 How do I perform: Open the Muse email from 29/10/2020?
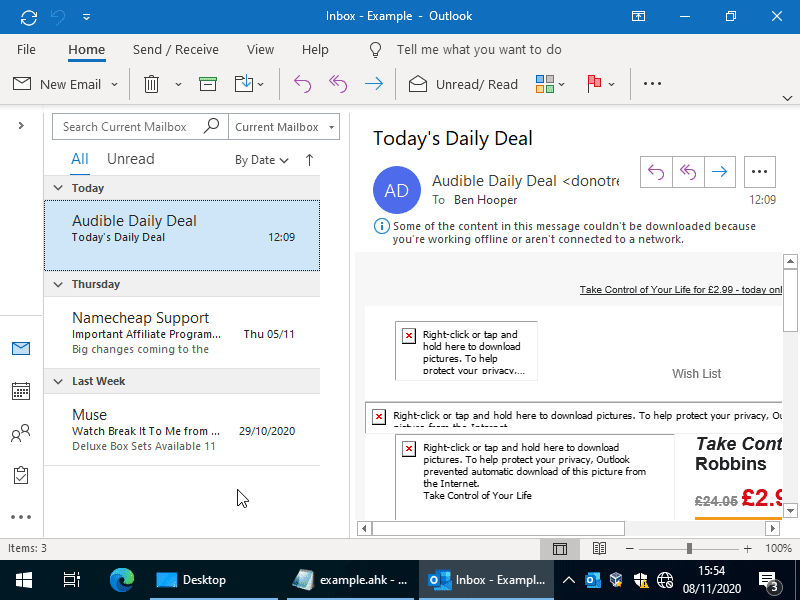(x=182, y=430)
